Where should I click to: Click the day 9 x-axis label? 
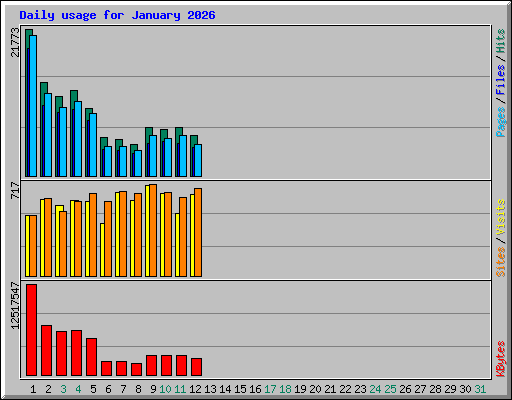point(153,389)
